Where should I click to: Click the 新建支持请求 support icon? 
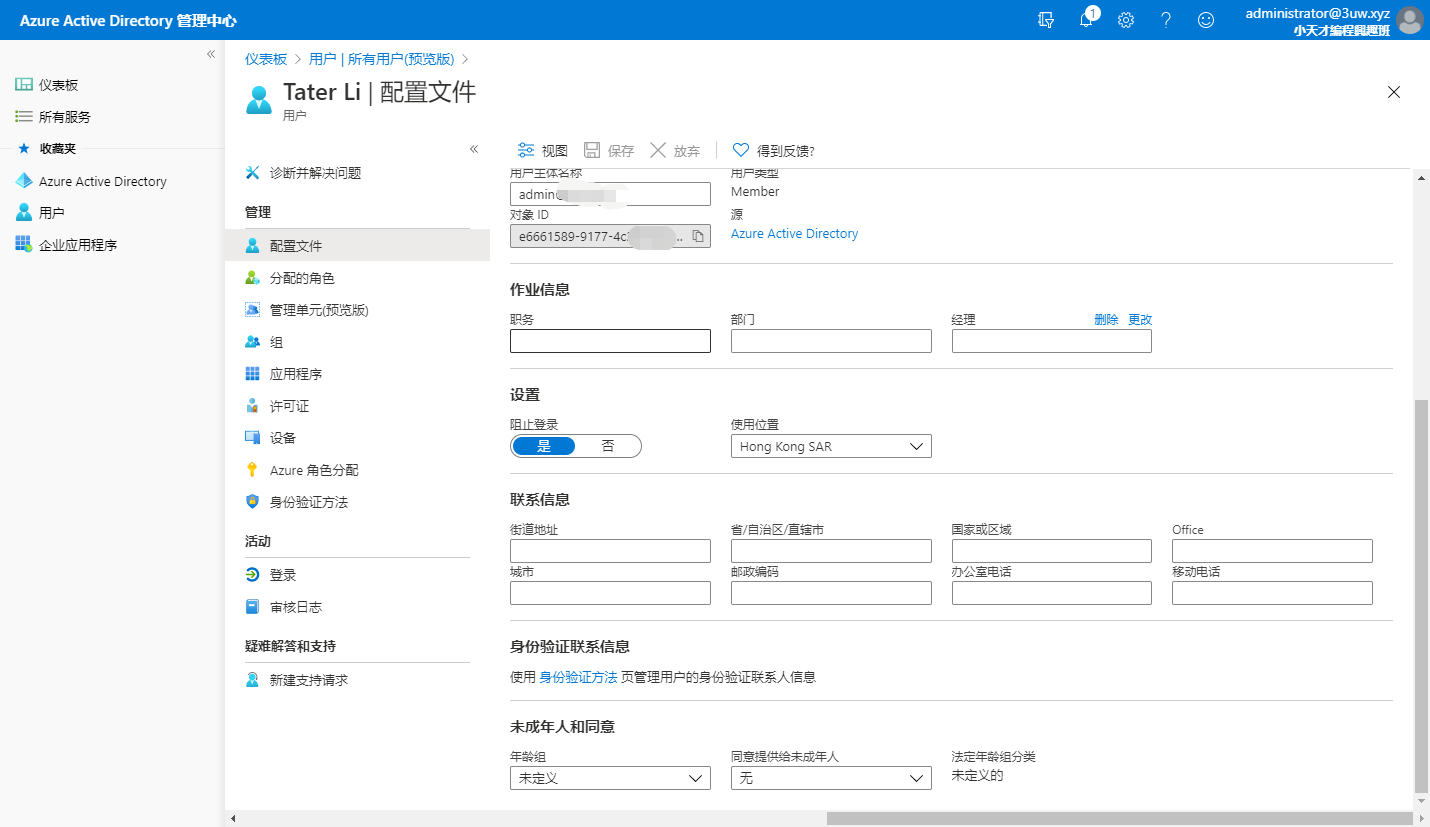253,680
